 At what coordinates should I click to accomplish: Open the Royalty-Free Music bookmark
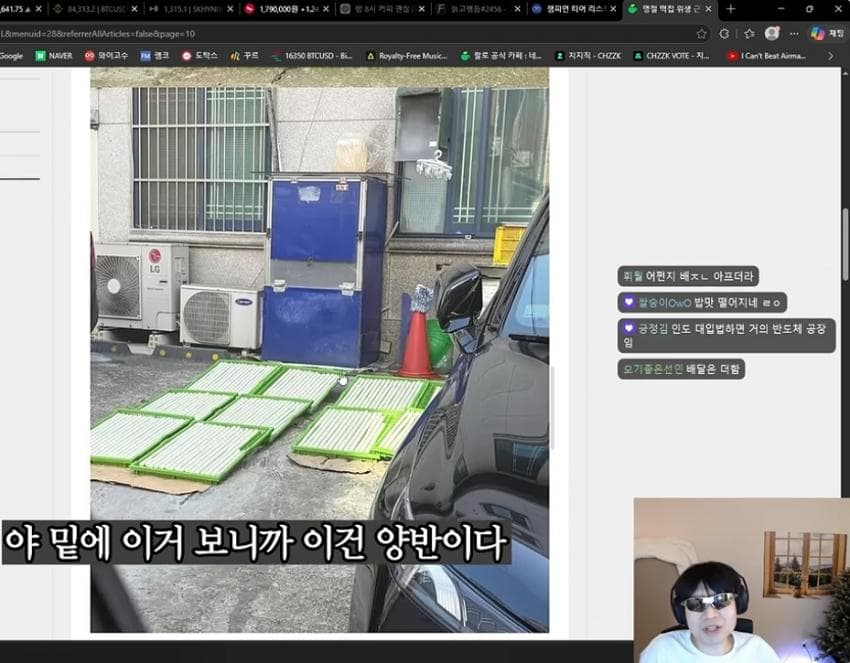coord(407,56)
